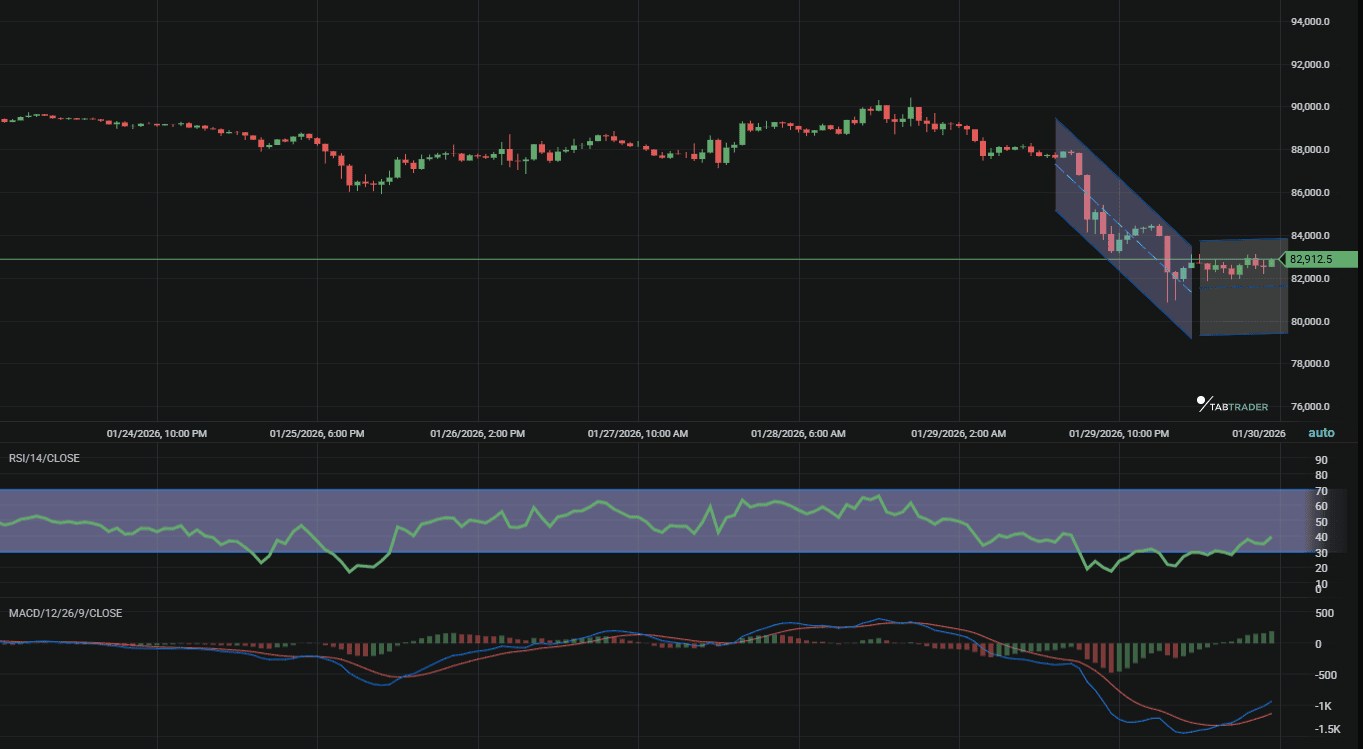
Task: Click the 90,000.0 price scale label
Action: pos(1308,106)
